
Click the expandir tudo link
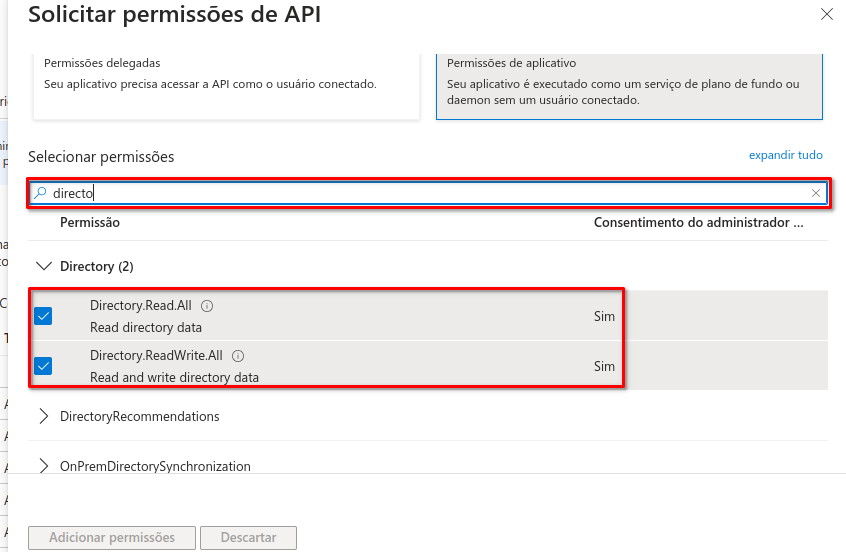point(785,155)
